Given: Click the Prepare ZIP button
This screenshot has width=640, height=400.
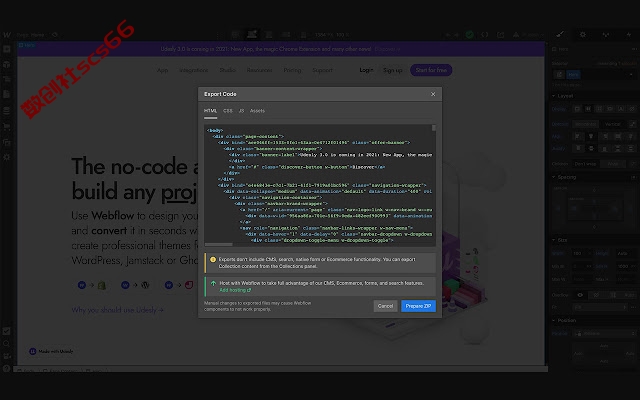Looking at the screenshot, I should click(418, 306).
